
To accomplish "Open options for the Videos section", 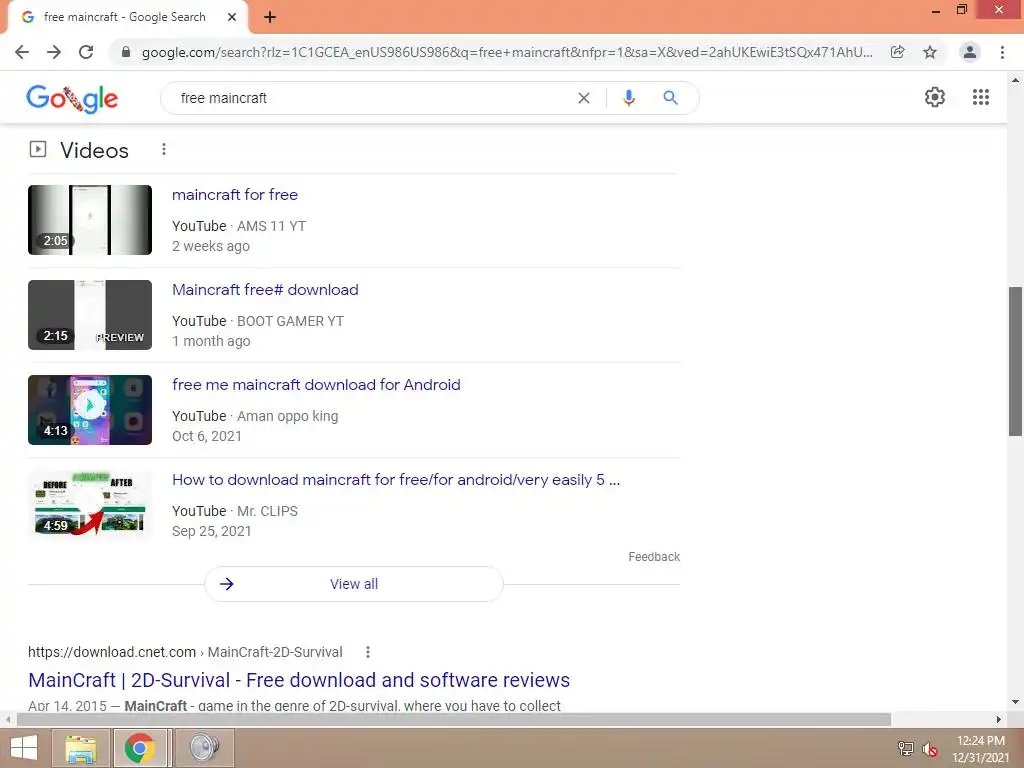I will (164, 150).
